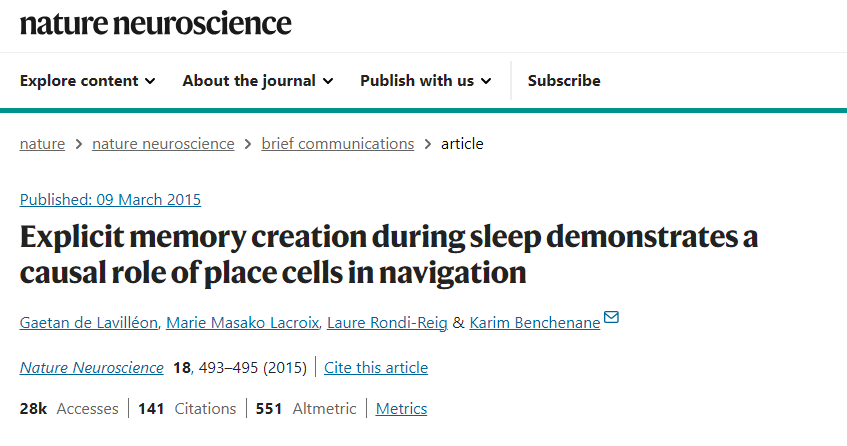
Task: View the article Metrics page
Action: [401, 409]
